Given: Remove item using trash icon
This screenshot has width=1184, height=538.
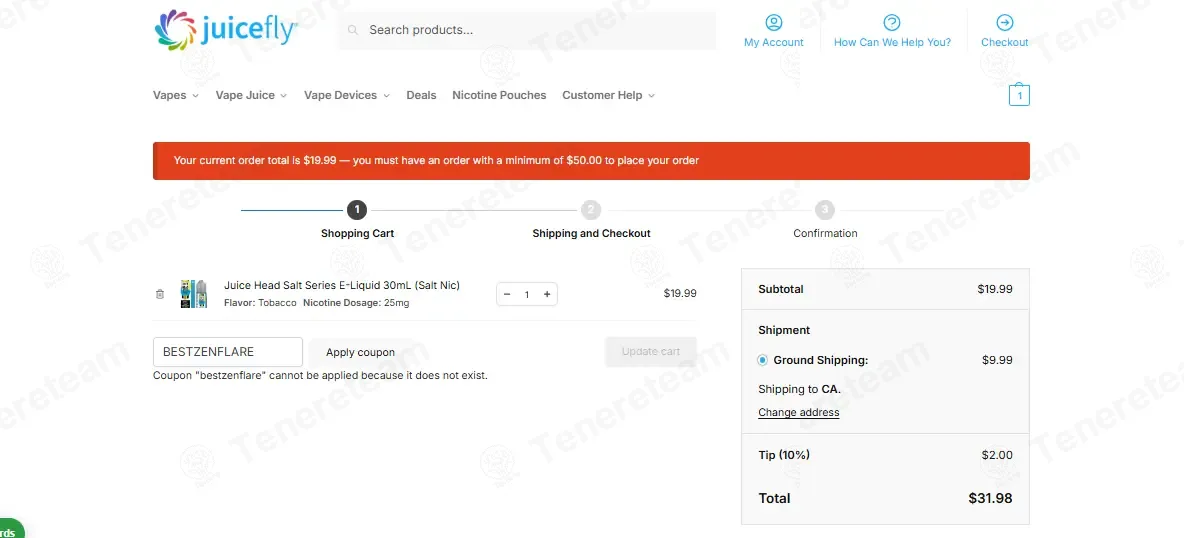Looking at the screenshot, I should click(159, 294).
